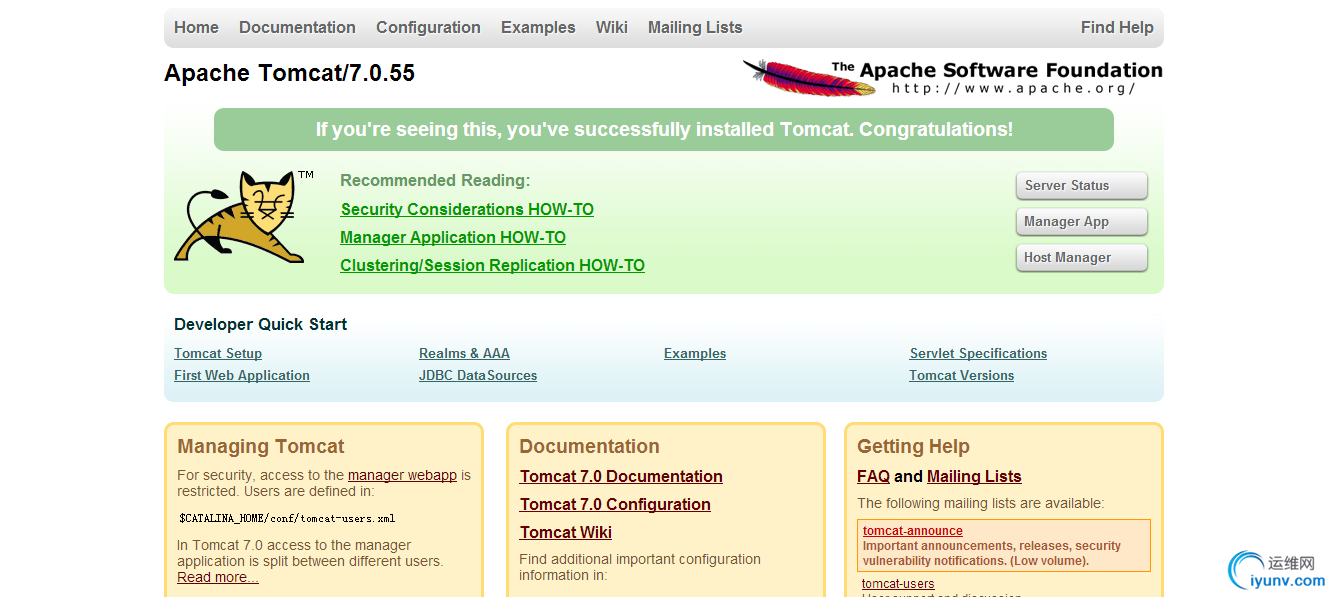Click the Read more... link
The image size is (1331, 597).
click(x=218, y=577)
